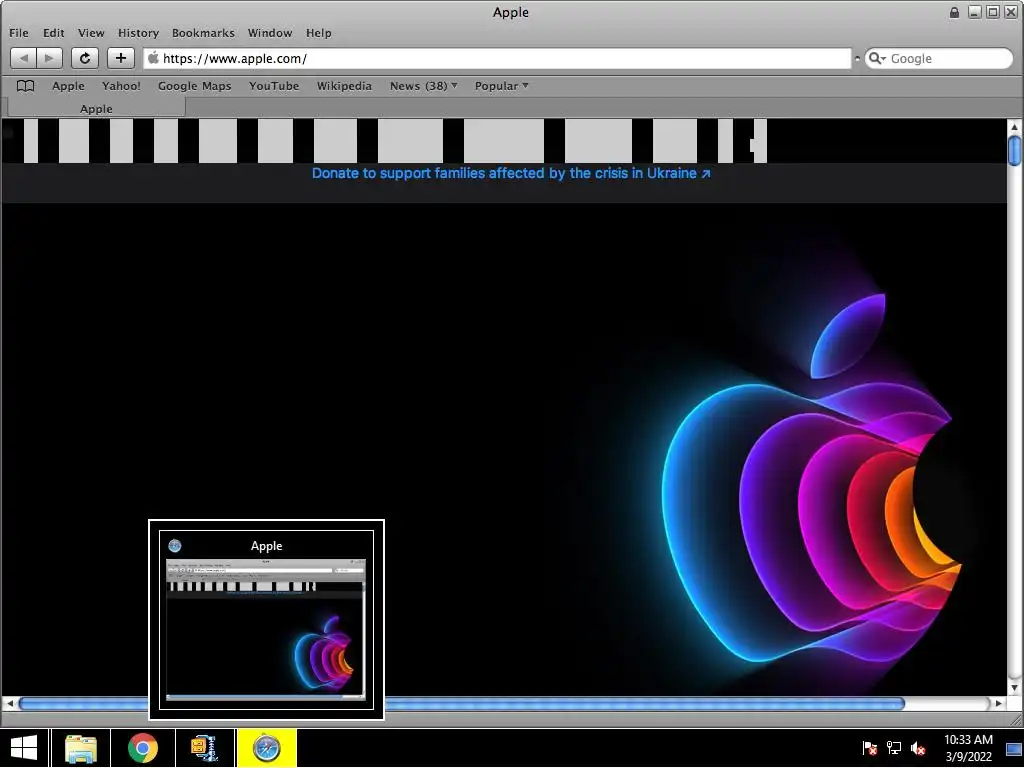Open the YouTube bookmark
Image resolution: width=1024 pixels, height=768 pixels.
click(x=274, y=86)
